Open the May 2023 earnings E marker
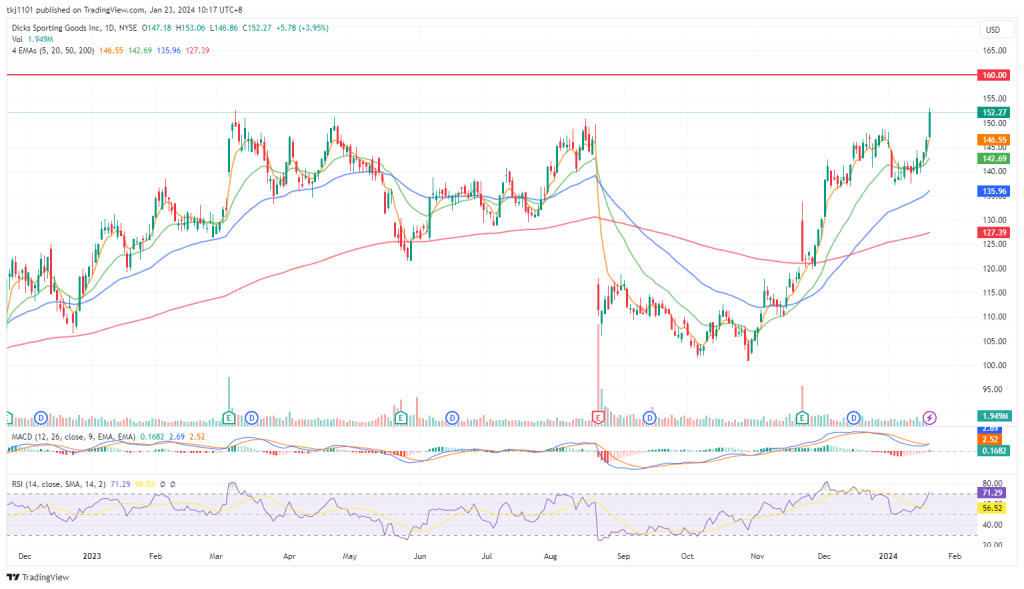Image resolution: width=1024 pixels, height=589 pixels. pyautogui.click(x=400, y=417)
